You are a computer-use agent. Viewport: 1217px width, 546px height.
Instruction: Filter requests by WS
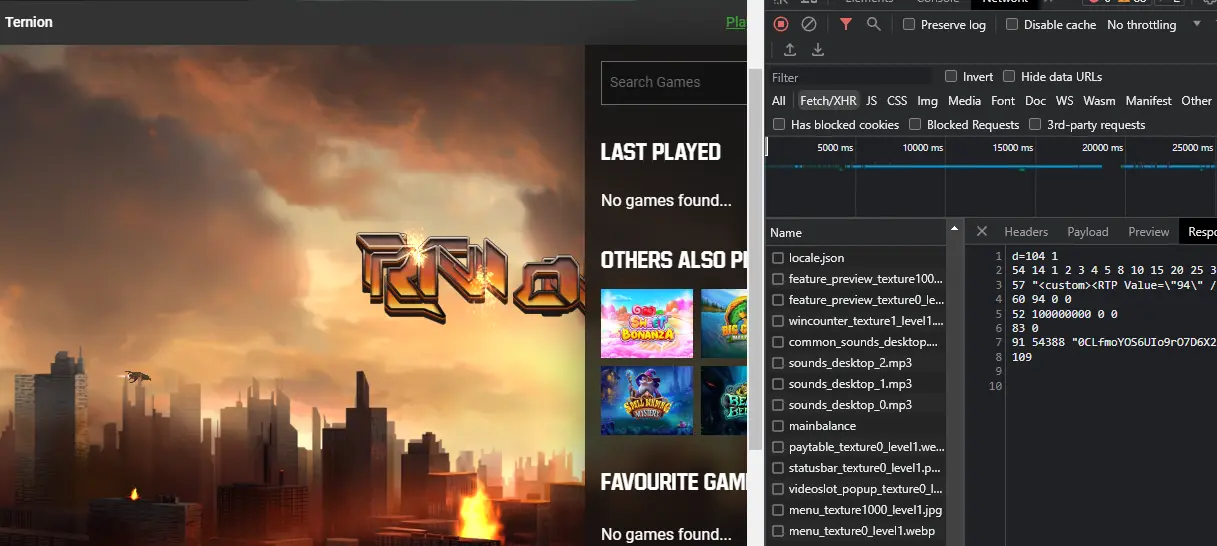point(1065,101)
